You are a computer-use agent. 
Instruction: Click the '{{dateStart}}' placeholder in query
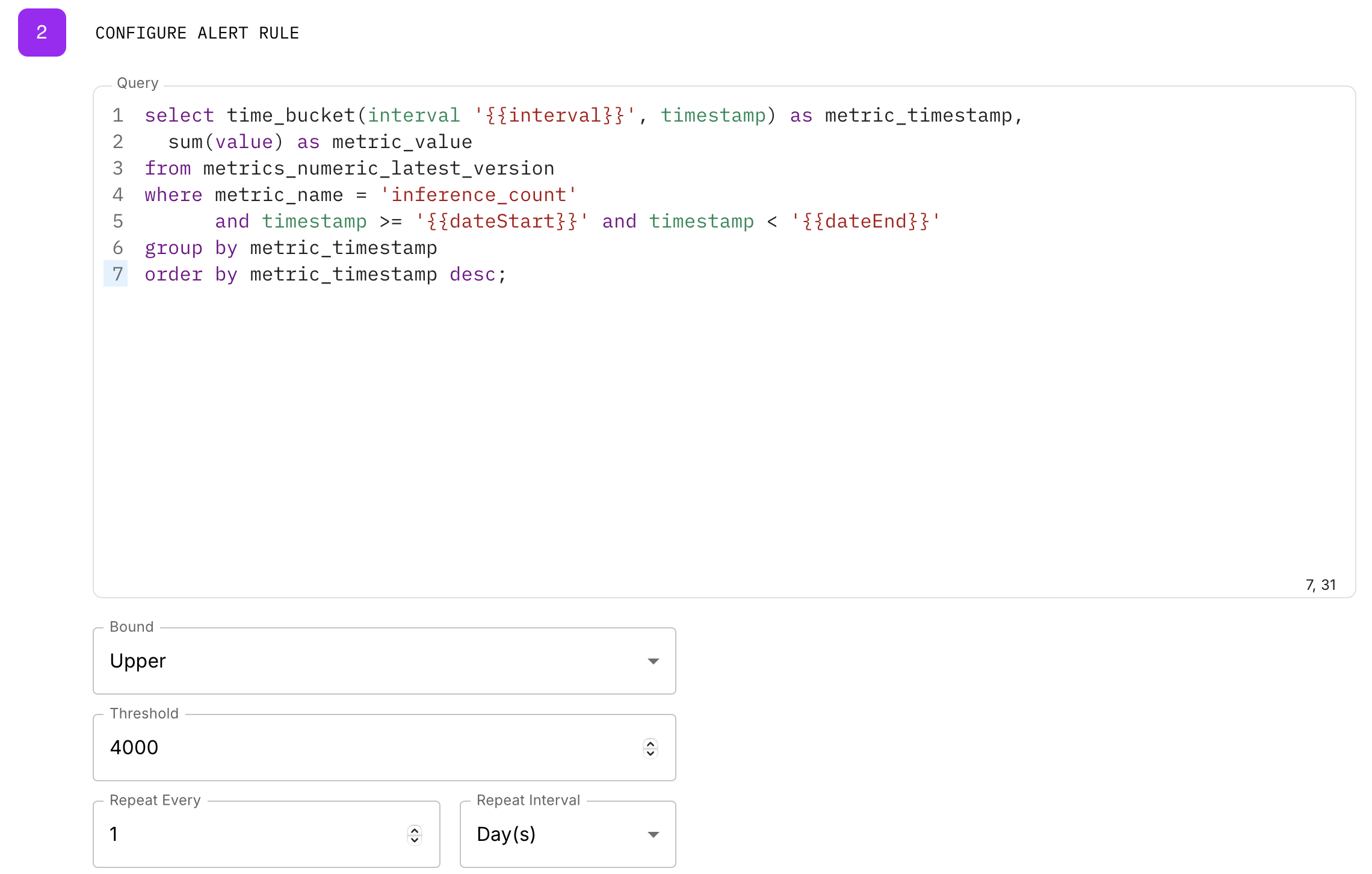point(501,222)
